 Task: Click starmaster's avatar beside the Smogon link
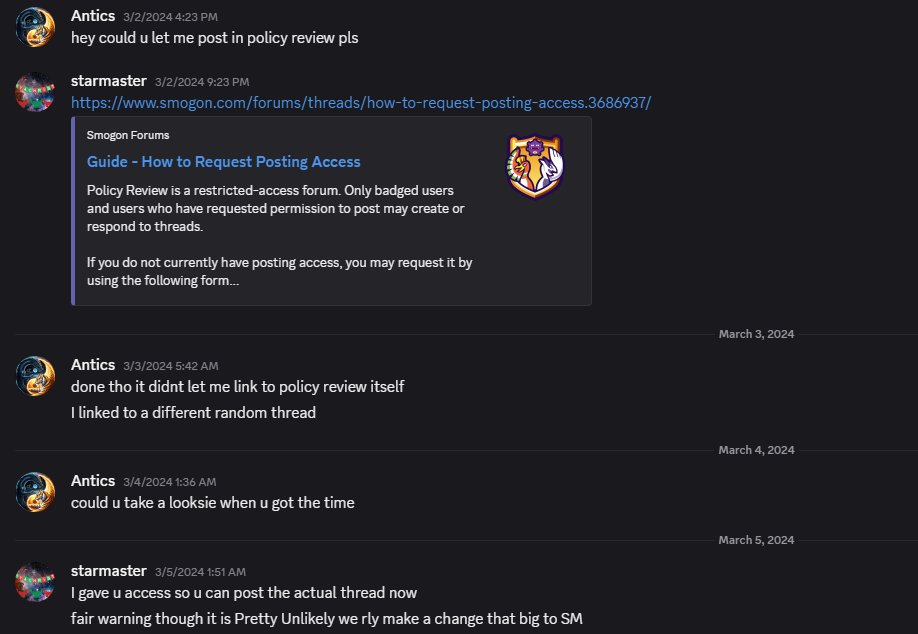point(35,91)
